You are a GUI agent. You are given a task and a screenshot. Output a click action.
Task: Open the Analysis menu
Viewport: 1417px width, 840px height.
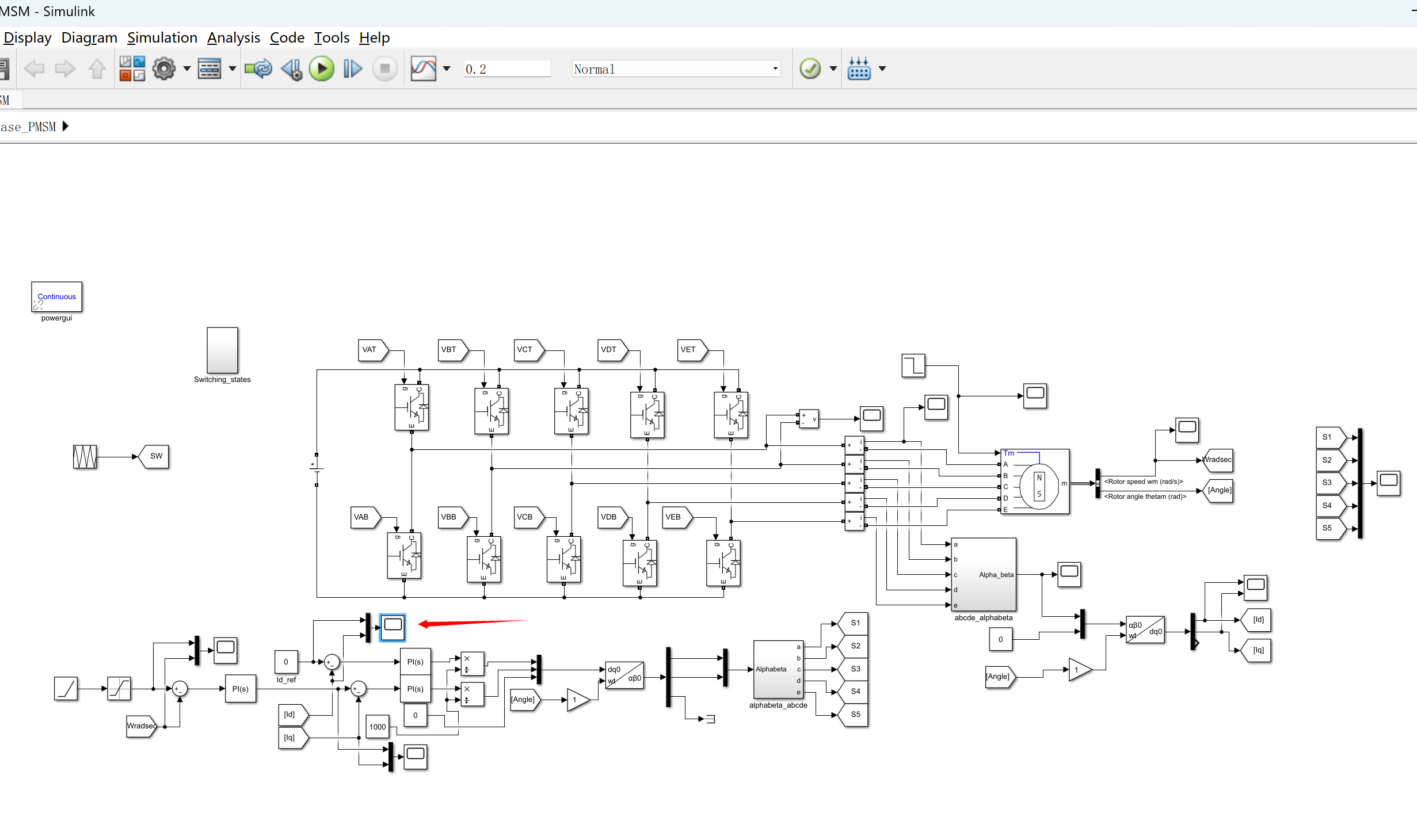233,38
